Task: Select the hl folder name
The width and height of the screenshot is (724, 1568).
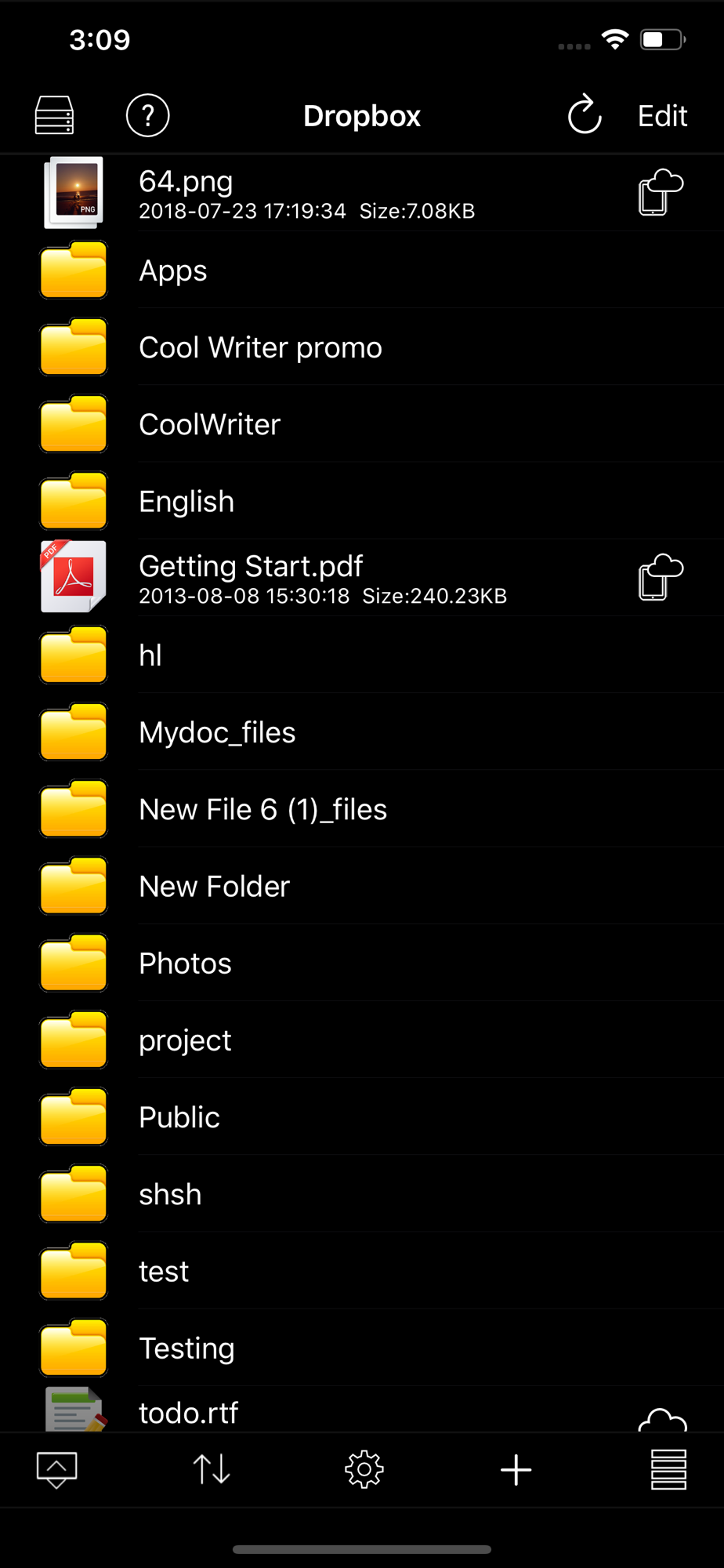Action: click(x=150, y=655)
